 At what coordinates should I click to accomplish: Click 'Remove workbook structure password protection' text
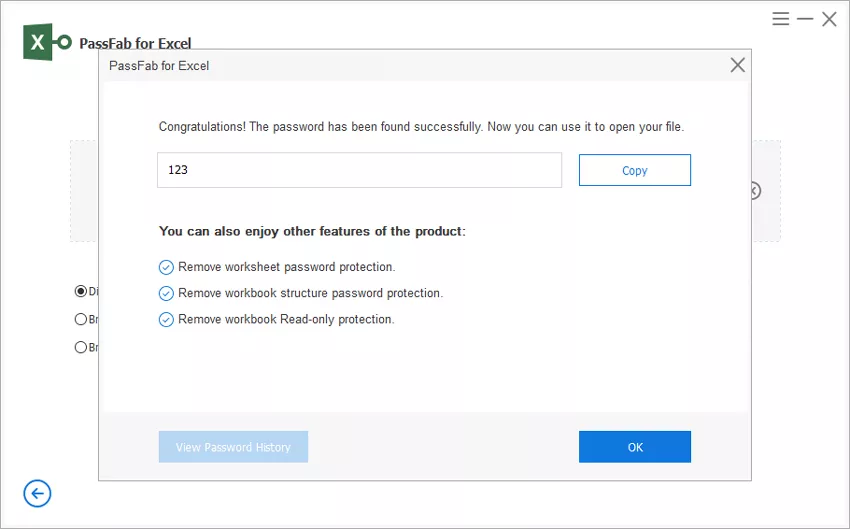click(x=311, y=293)
